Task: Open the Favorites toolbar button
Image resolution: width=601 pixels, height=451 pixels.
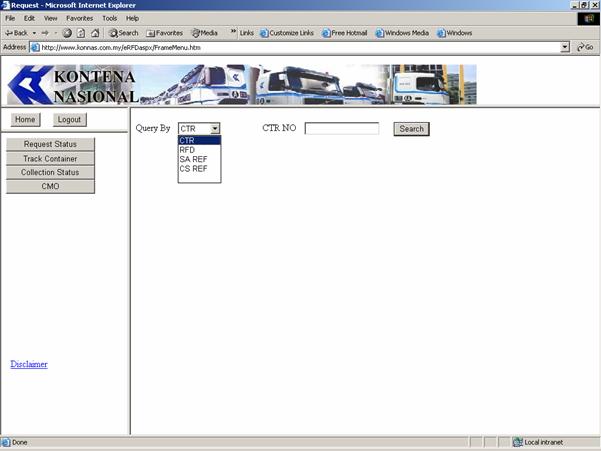Action: (x=164, y=33)
